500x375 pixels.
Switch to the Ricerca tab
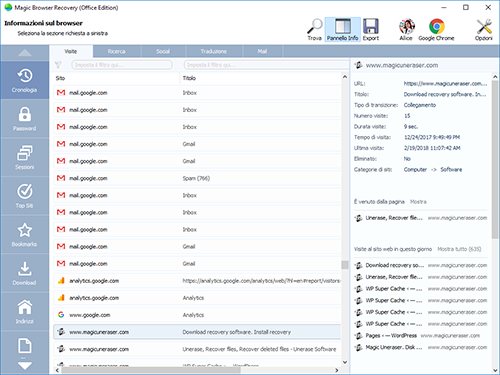[x=117, y=51]
